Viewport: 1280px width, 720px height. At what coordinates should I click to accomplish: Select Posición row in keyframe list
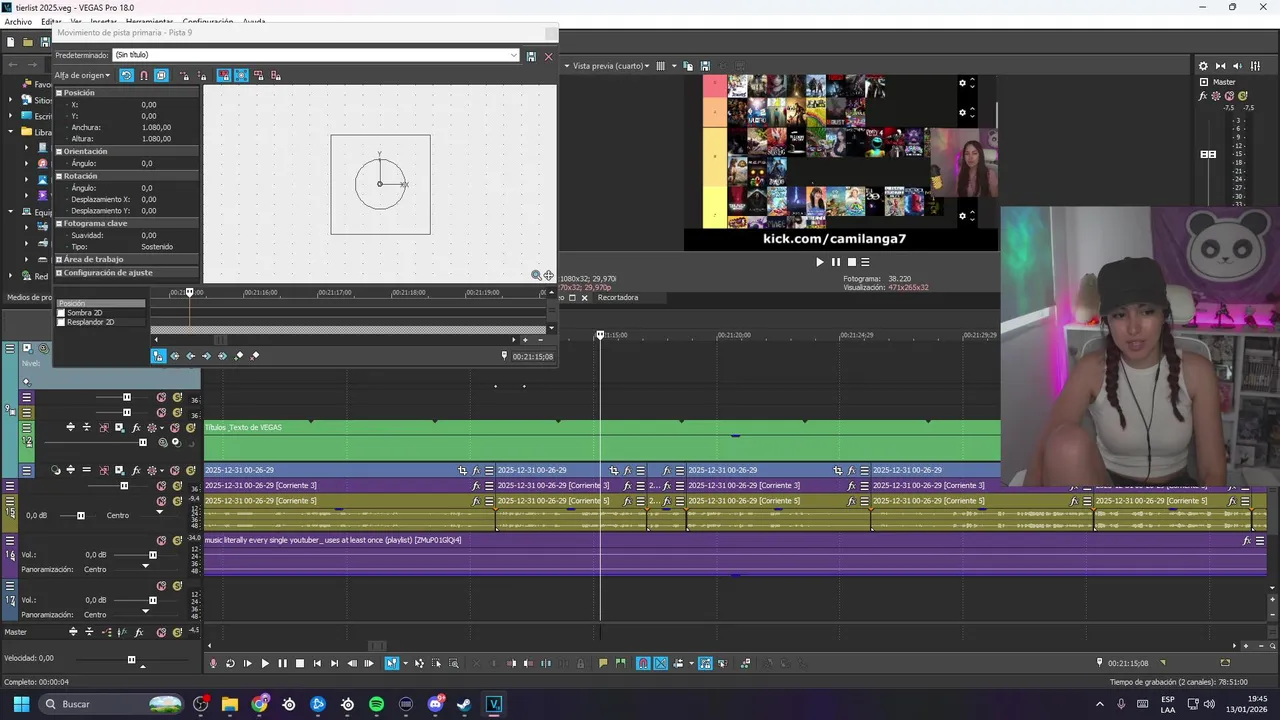(100, 303)
